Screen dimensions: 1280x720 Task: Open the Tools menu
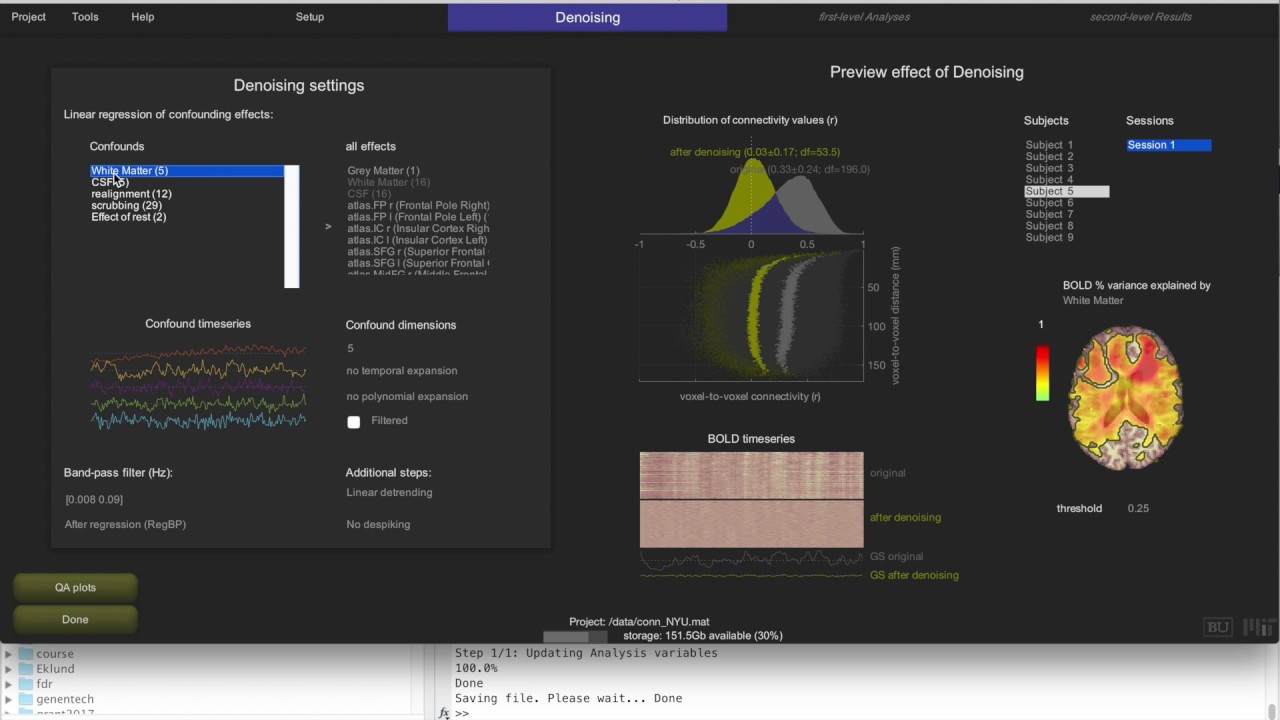85,17
